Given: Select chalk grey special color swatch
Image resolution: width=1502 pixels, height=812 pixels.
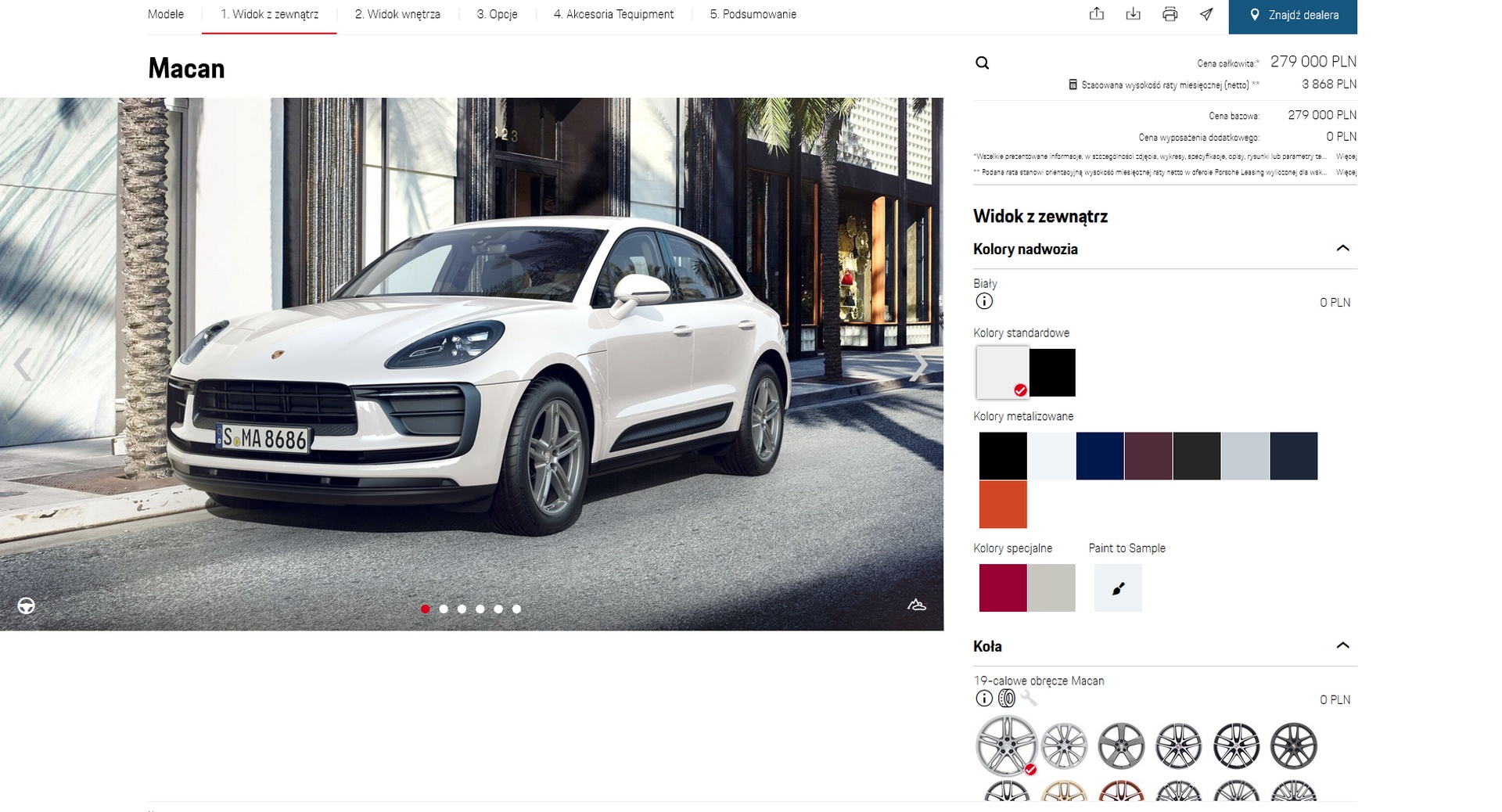Looking at the screenshot, I should click(x=1051, y=588).
